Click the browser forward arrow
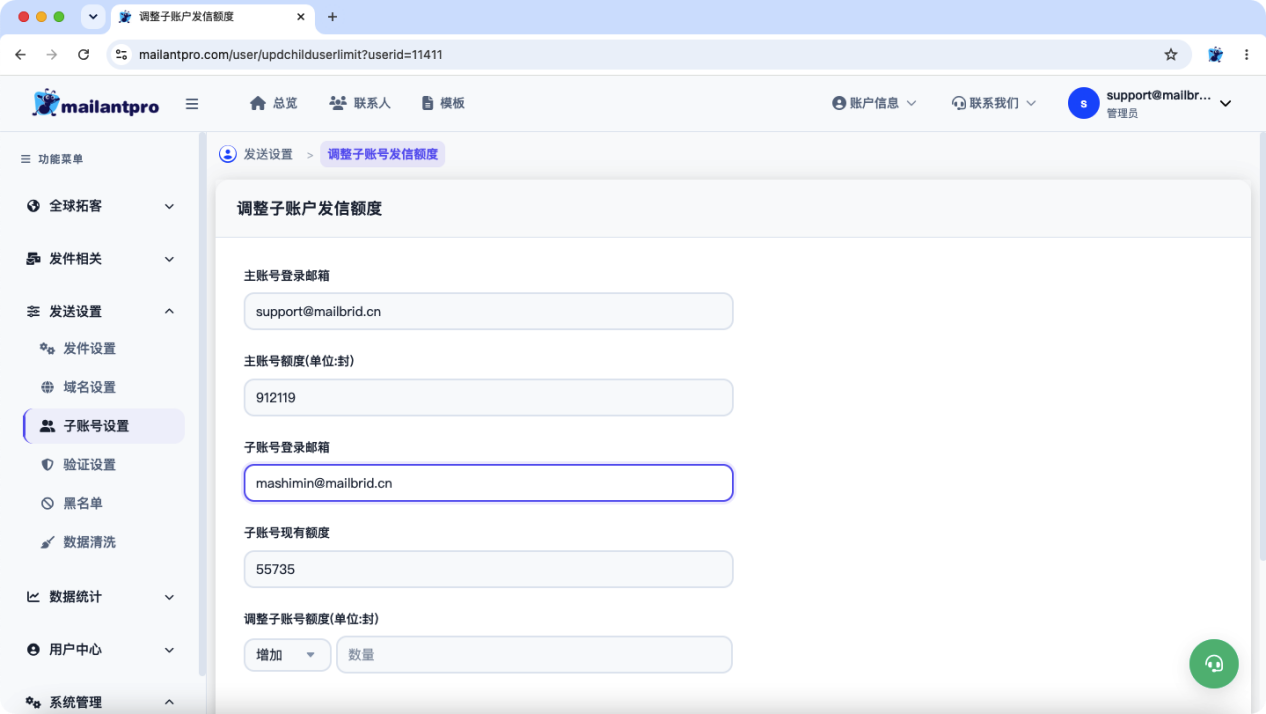The height and width of the screenshot is (714, 1266). 51,55
